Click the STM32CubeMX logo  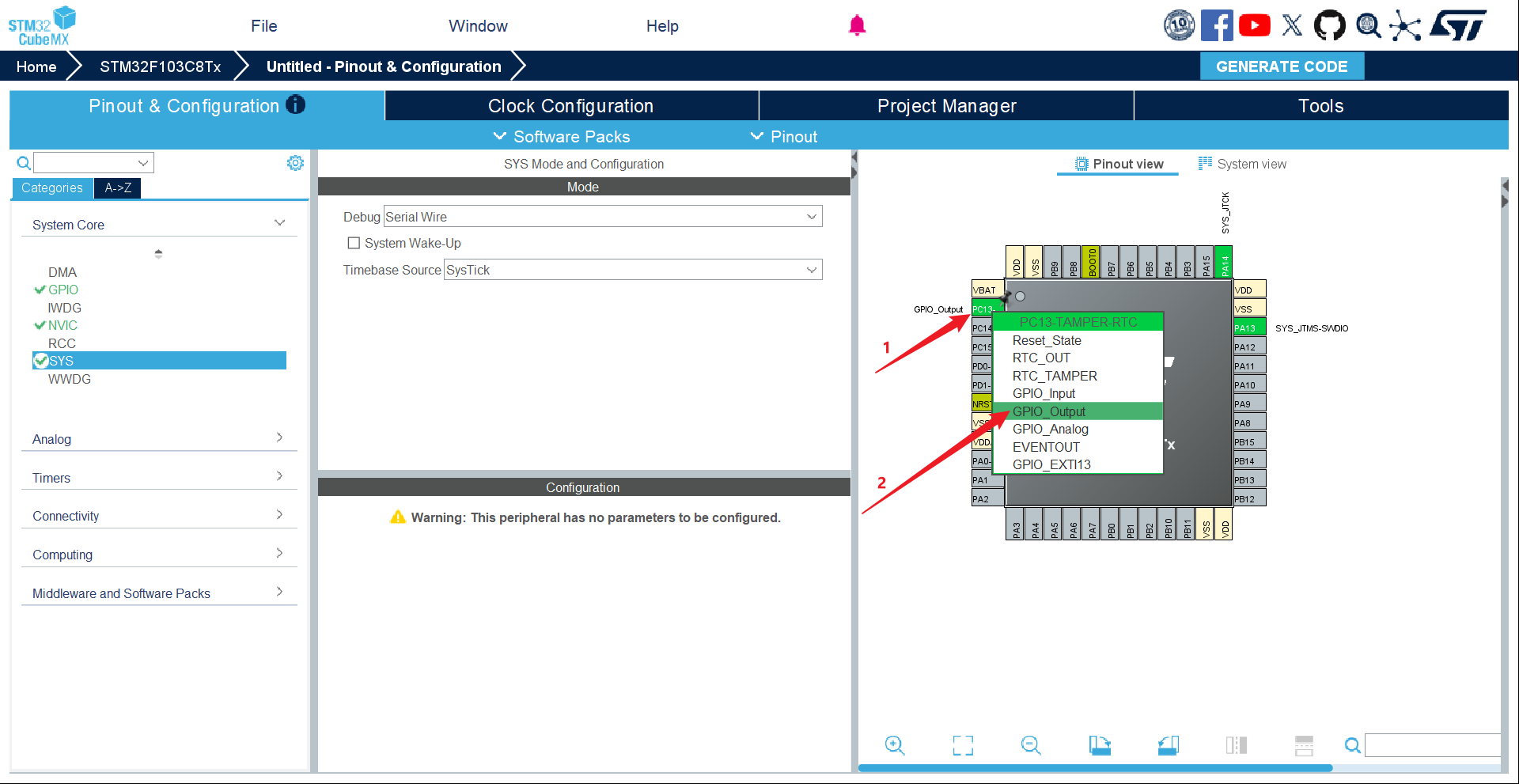pyautogui.click(x=42, y=26)
